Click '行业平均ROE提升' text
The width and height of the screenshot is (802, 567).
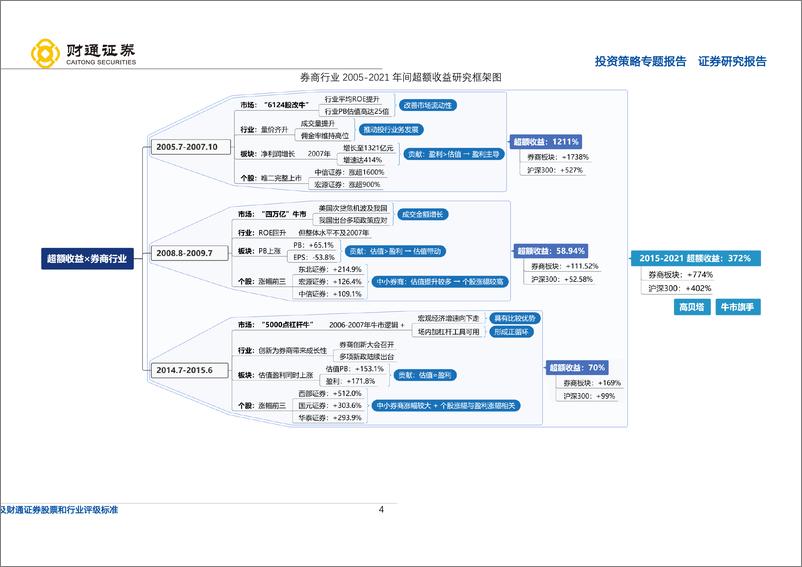point(352,99)
